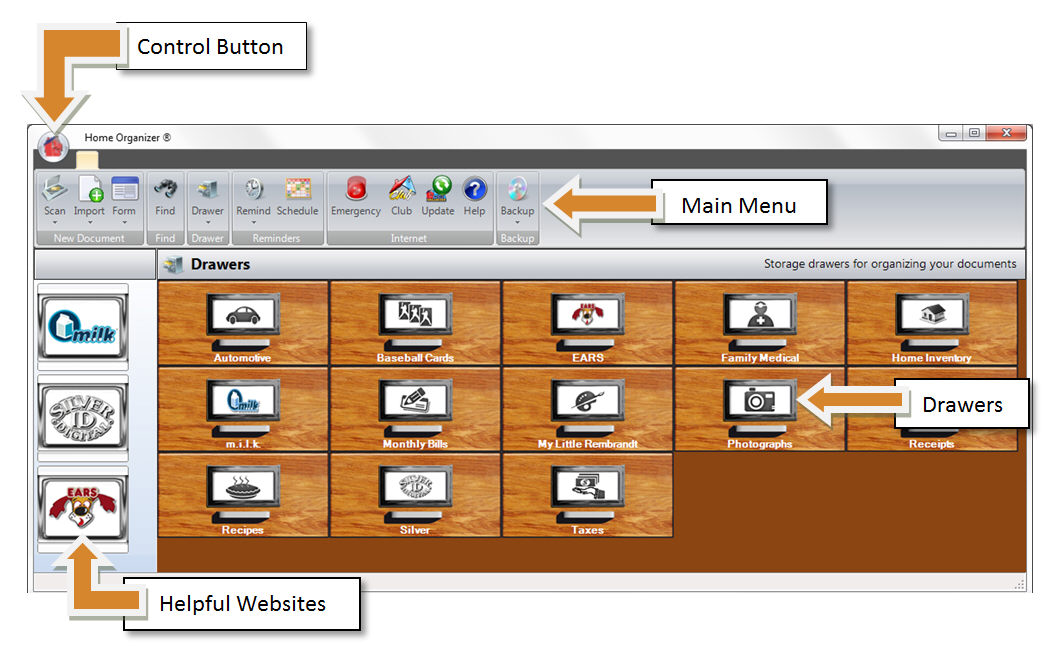Click "Storage drawers for organizing your documents" text
Viewport: 1056px width, 670px height.
click(x=890, y=264)
